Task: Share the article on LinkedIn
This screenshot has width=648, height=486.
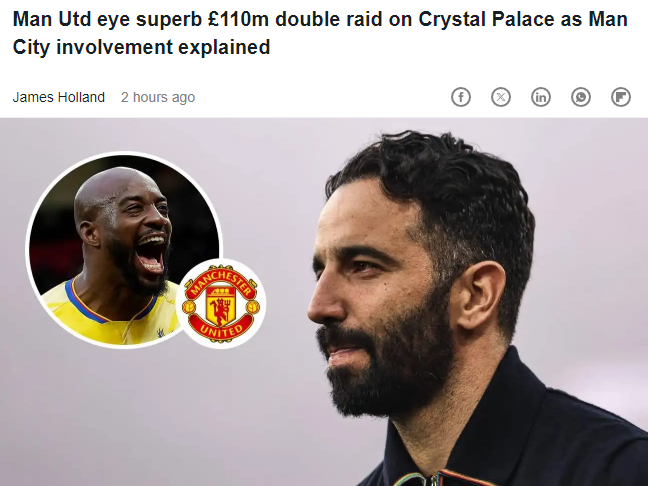Action: 541,97
